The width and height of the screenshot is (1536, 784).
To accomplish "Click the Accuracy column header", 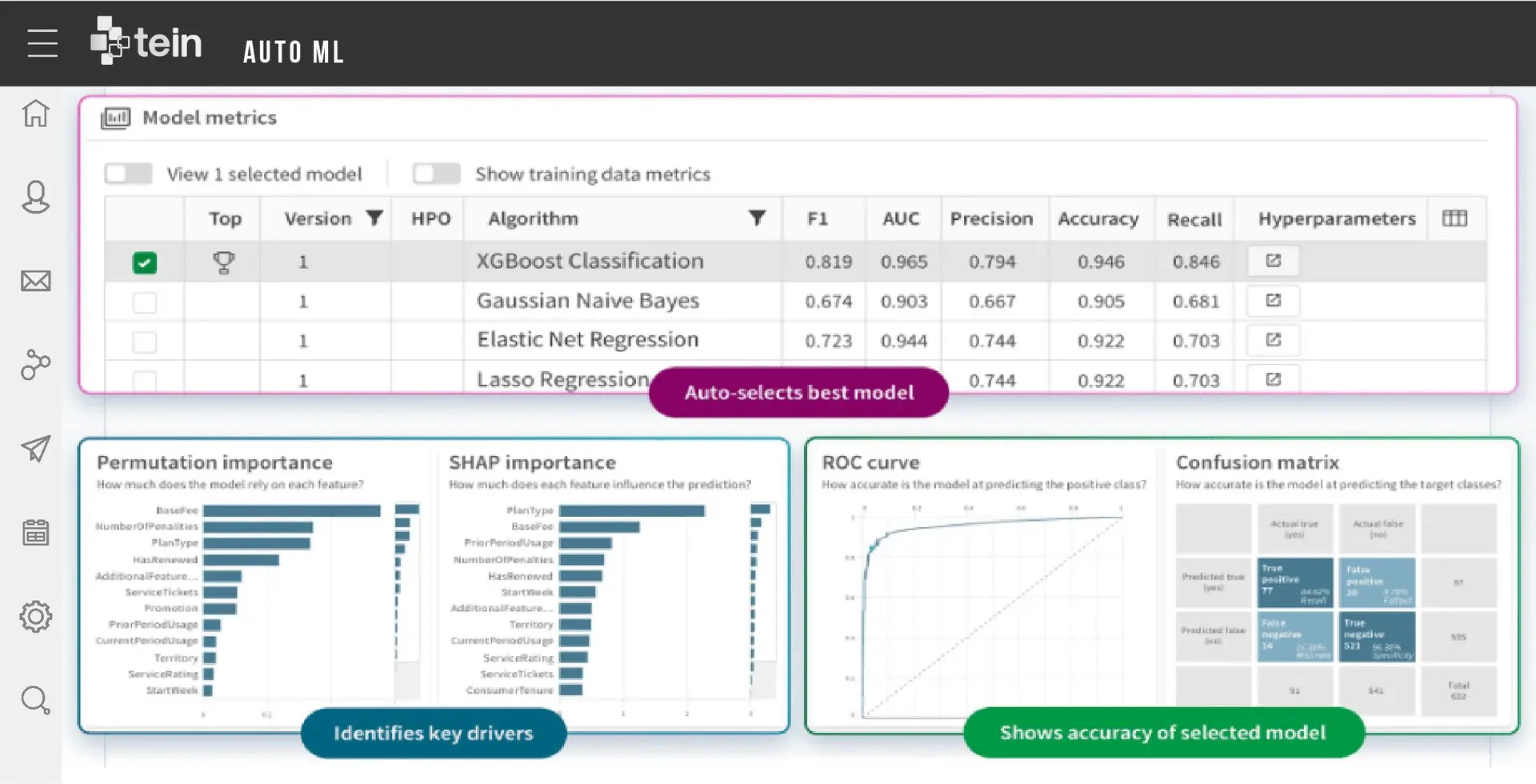I will [x=1098, y=218].
